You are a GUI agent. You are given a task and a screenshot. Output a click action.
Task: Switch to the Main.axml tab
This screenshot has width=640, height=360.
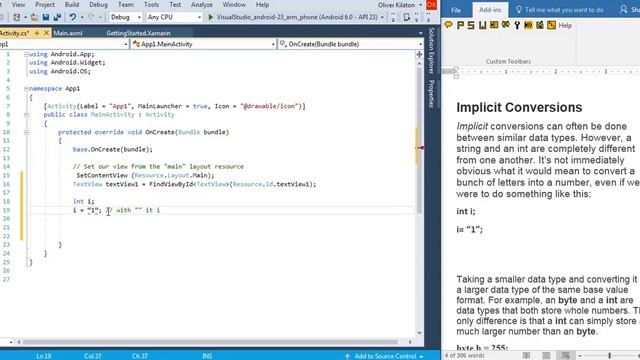click(x=68, y=33)
